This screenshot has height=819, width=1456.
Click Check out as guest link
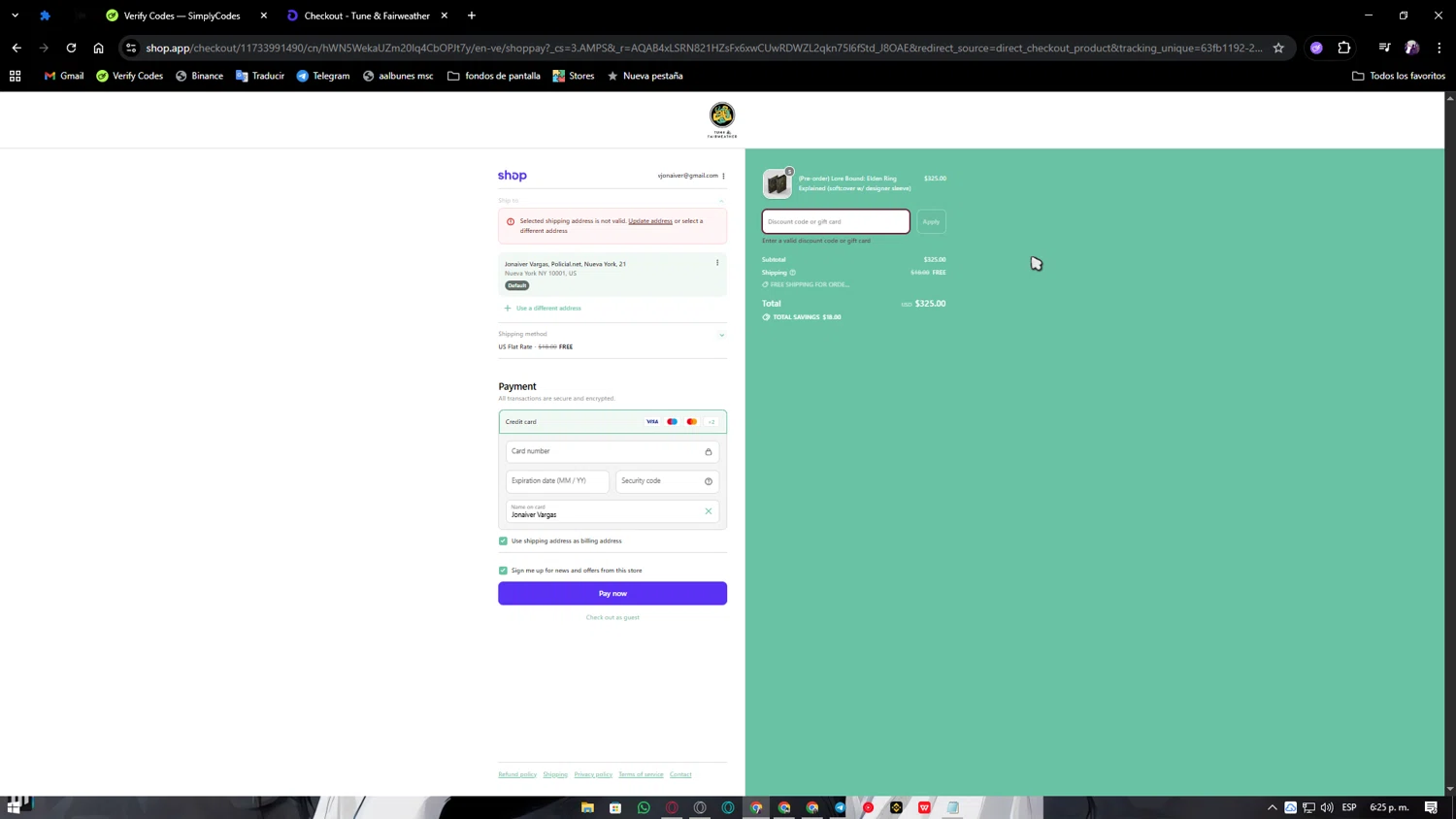tap(612, 617)
